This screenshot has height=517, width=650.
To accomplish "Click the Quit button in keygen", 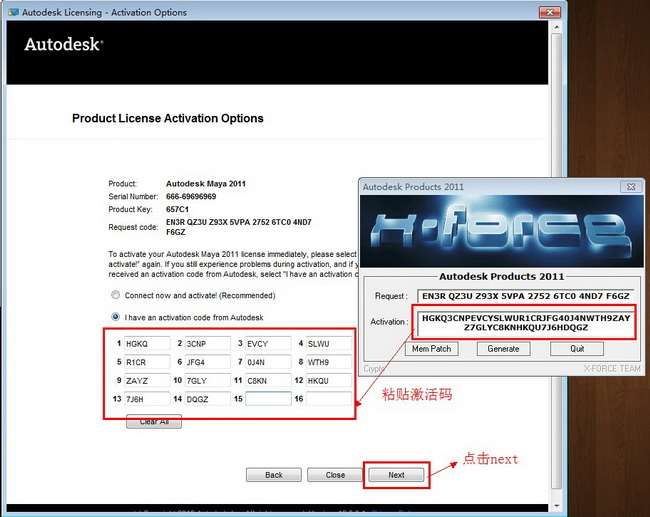I will click(x=577, y=349).
